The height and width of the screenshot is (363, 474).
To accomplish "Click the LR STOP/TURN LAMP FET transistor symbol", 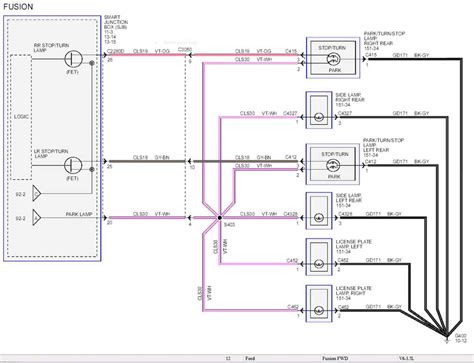I will (73, 165).
